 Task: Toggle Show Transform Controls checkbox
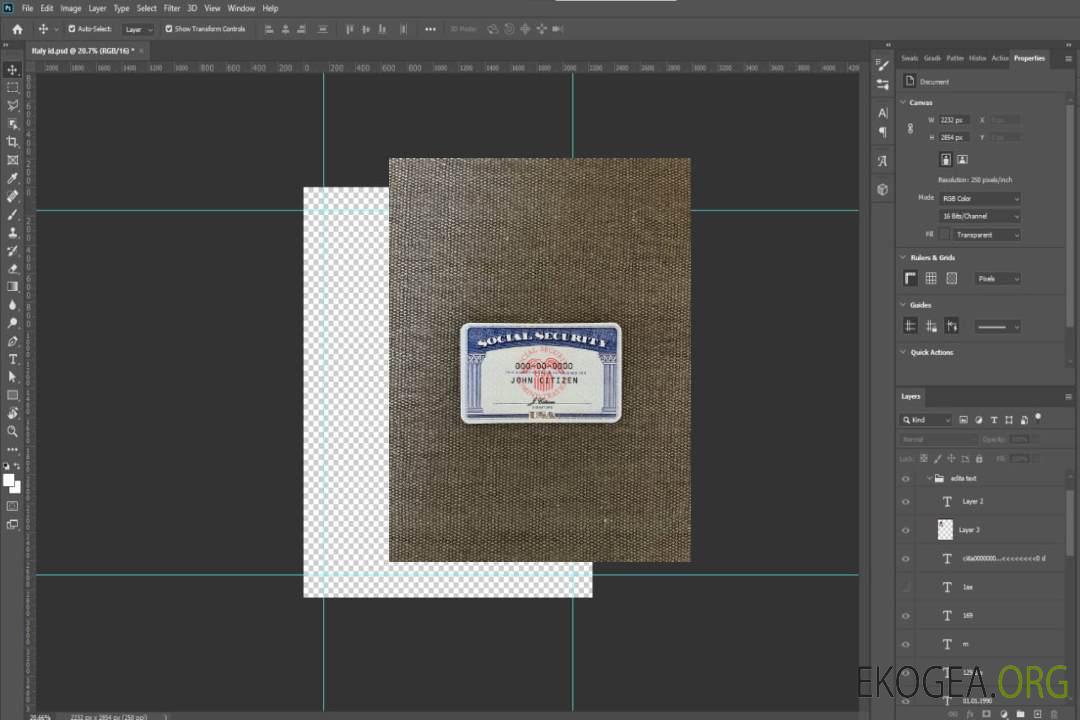click(x=169, y=29)
